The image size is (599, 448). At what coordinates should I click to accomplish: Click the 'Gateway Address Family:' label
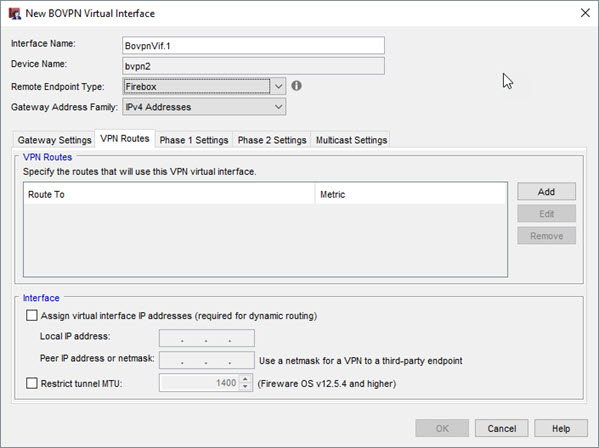coord(64,107)
